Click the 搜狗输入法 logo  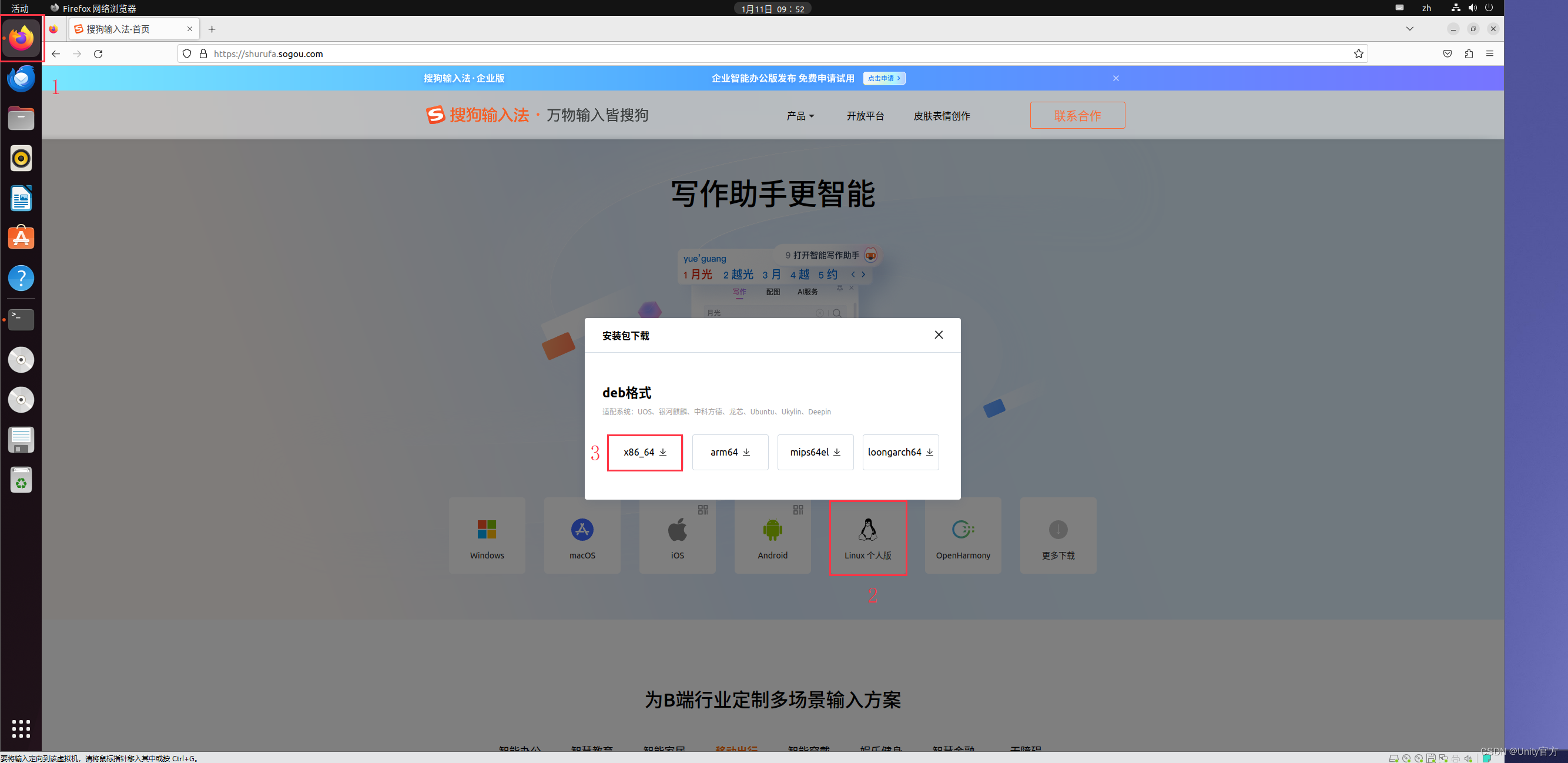[478, 115]
